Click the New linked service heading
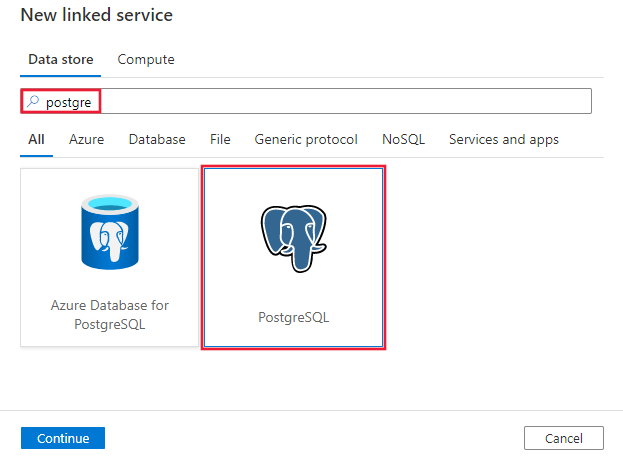 click(96, 16)
